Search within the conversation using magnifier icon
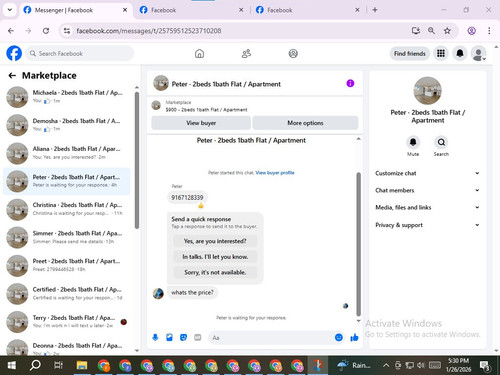Image resolution: width=500 pixels, height=375 pixels. [441, 142]
